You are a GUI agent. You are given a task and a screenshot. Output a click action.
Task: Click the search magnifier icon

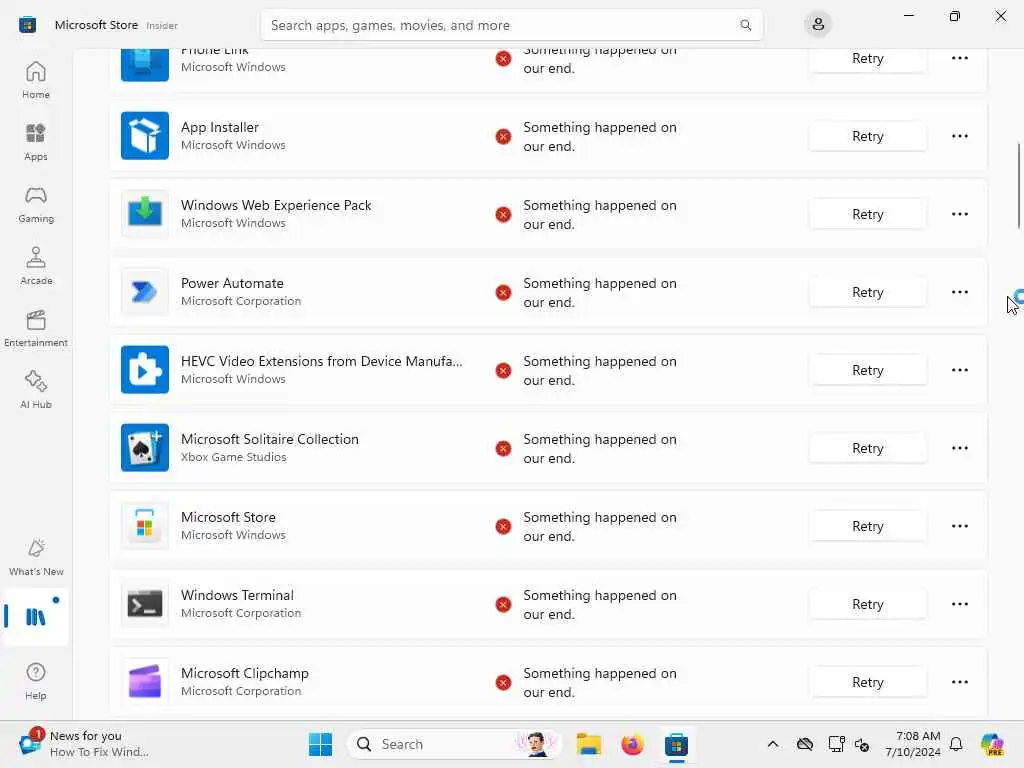coord(745,25)
